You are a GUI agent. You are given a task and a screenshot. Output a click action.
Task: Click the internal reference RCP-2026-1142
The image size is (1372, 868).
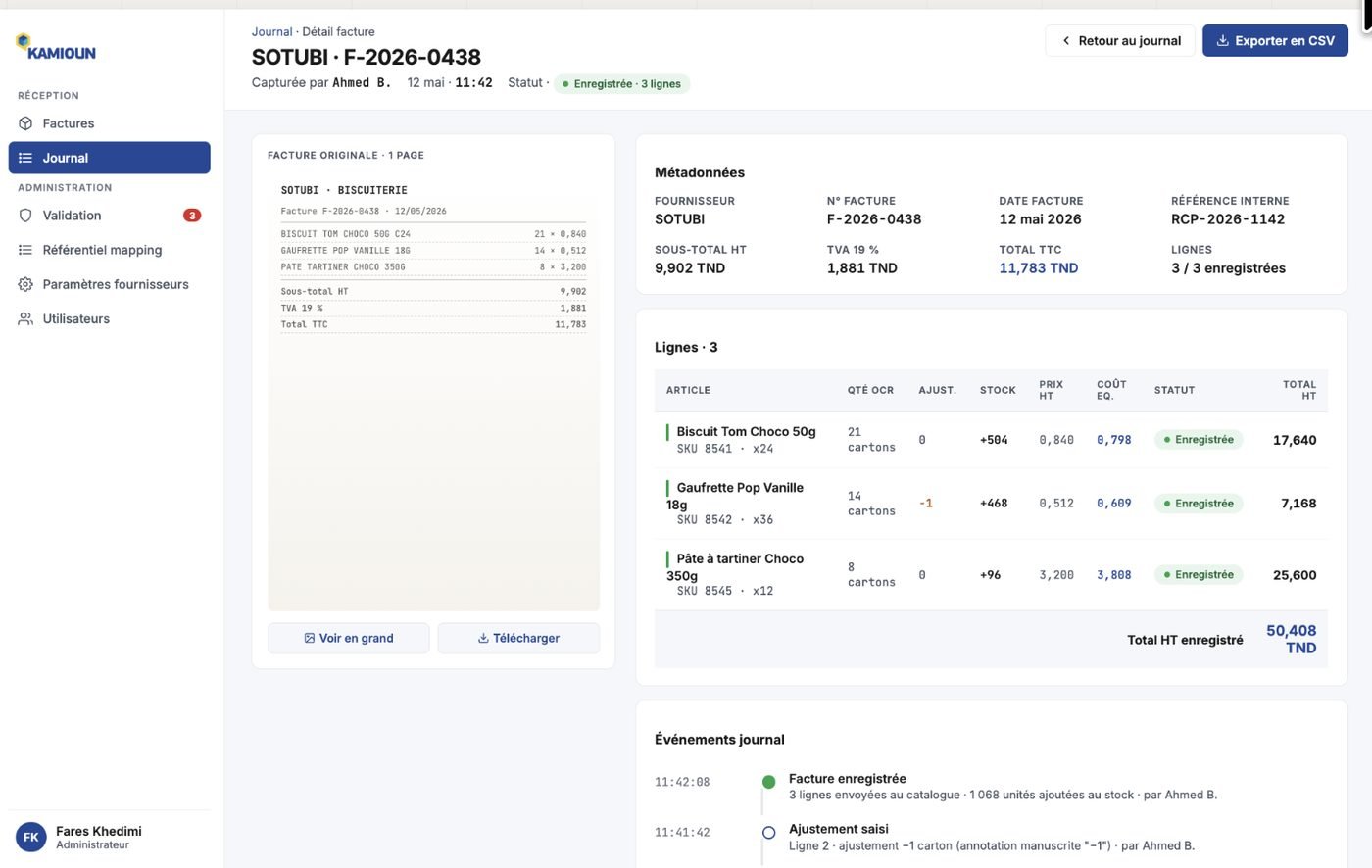pos(1228,219)
